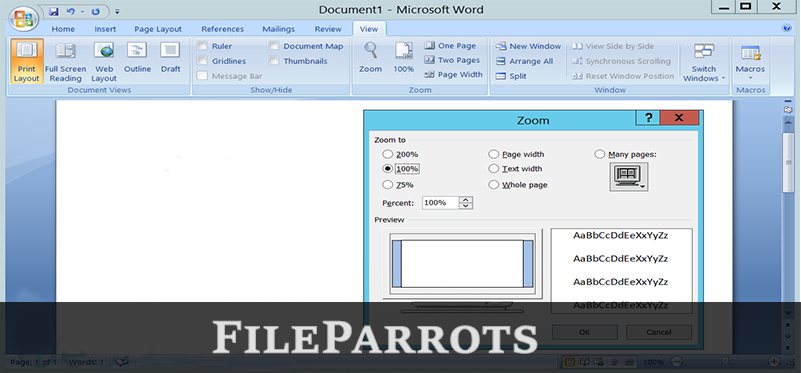Switch to Web Layout view
801x373 pixels.
click(x=104, y=61)
